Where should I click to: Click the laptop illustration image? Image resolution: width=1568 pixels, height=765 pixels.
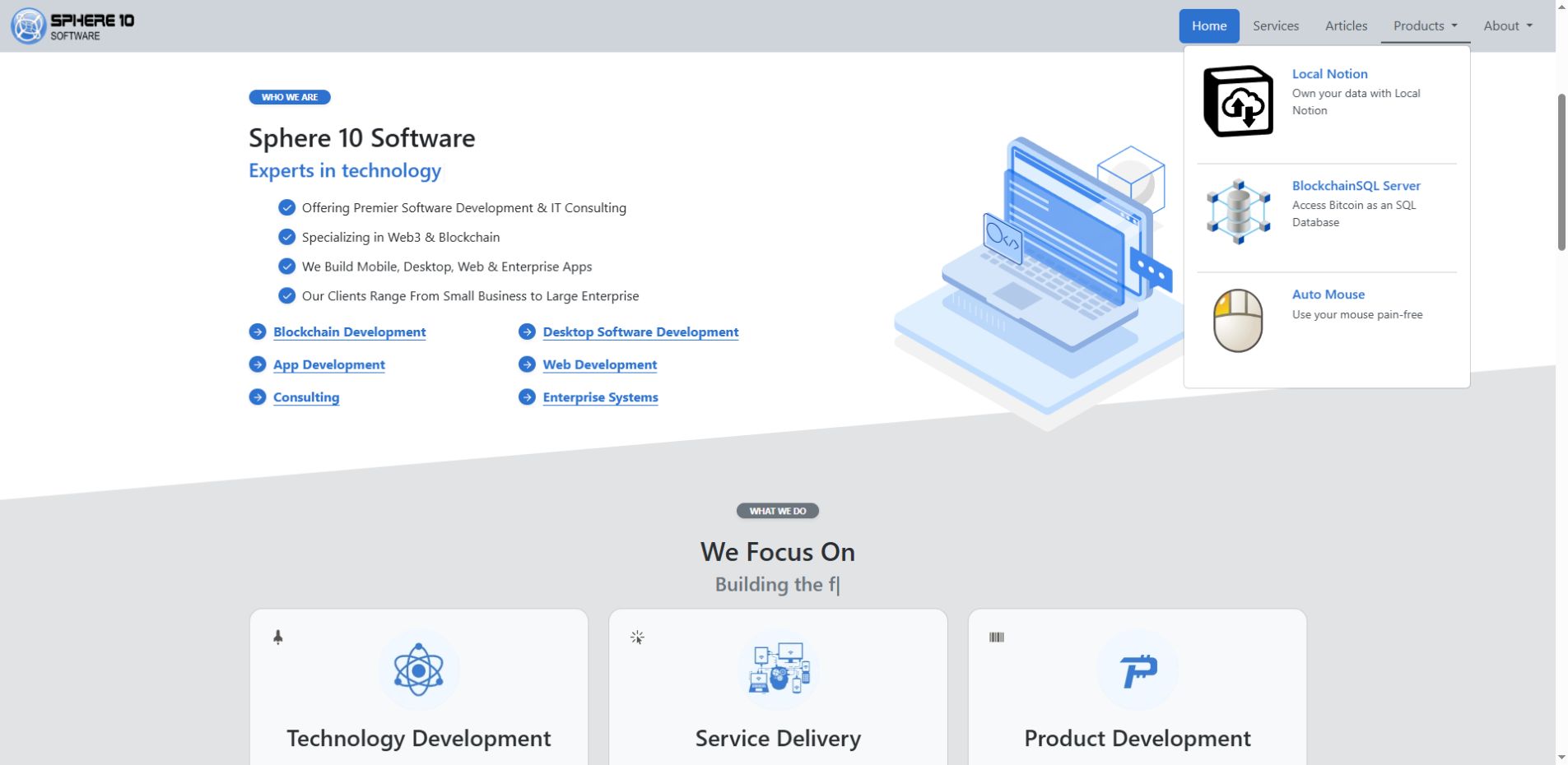coord(1039,284)
